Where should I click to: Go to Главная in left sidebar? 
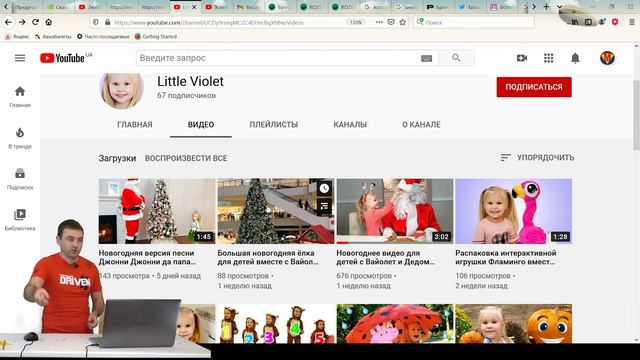pyautogui.click(x=20, y=97)
